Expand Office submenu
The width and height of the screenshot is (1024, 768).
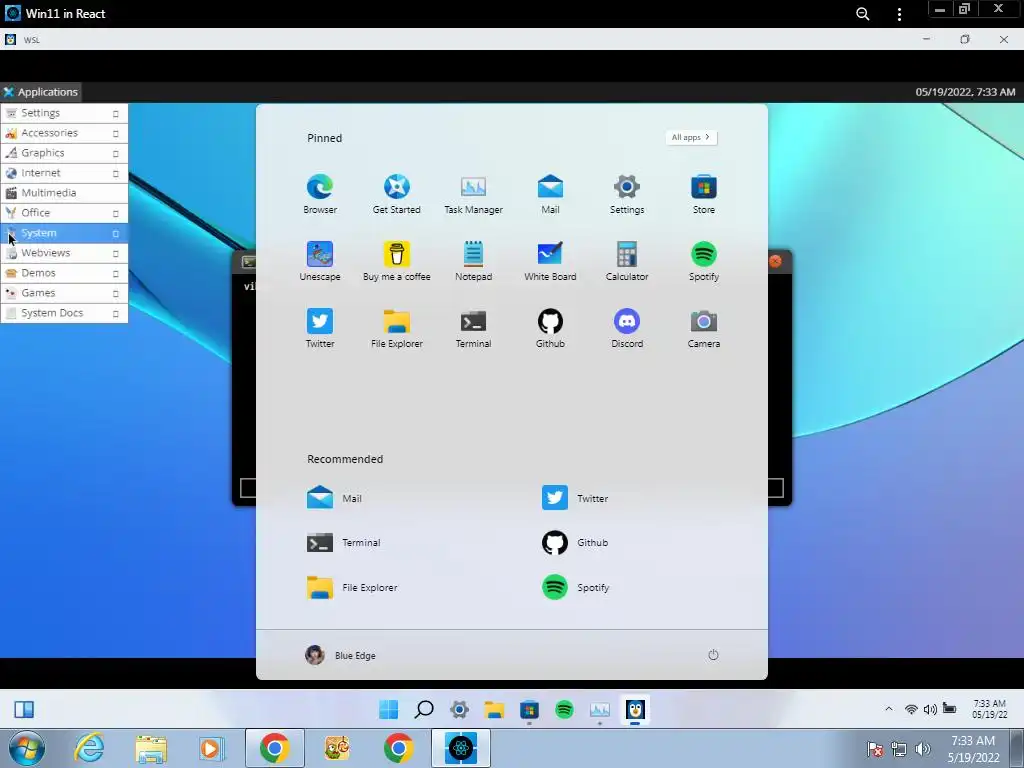point(64,213)
